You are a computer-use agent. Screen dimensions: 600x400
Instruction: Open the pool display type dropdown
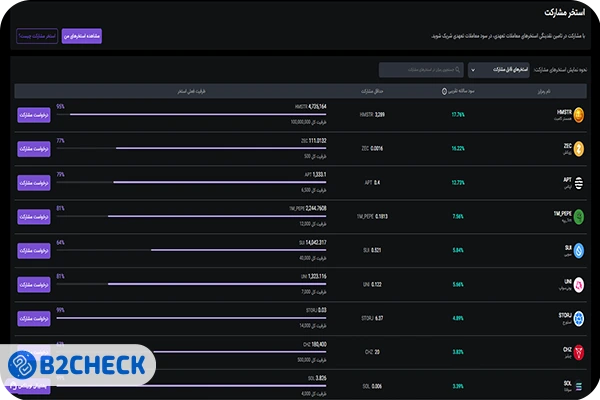[x=498, y=70]
